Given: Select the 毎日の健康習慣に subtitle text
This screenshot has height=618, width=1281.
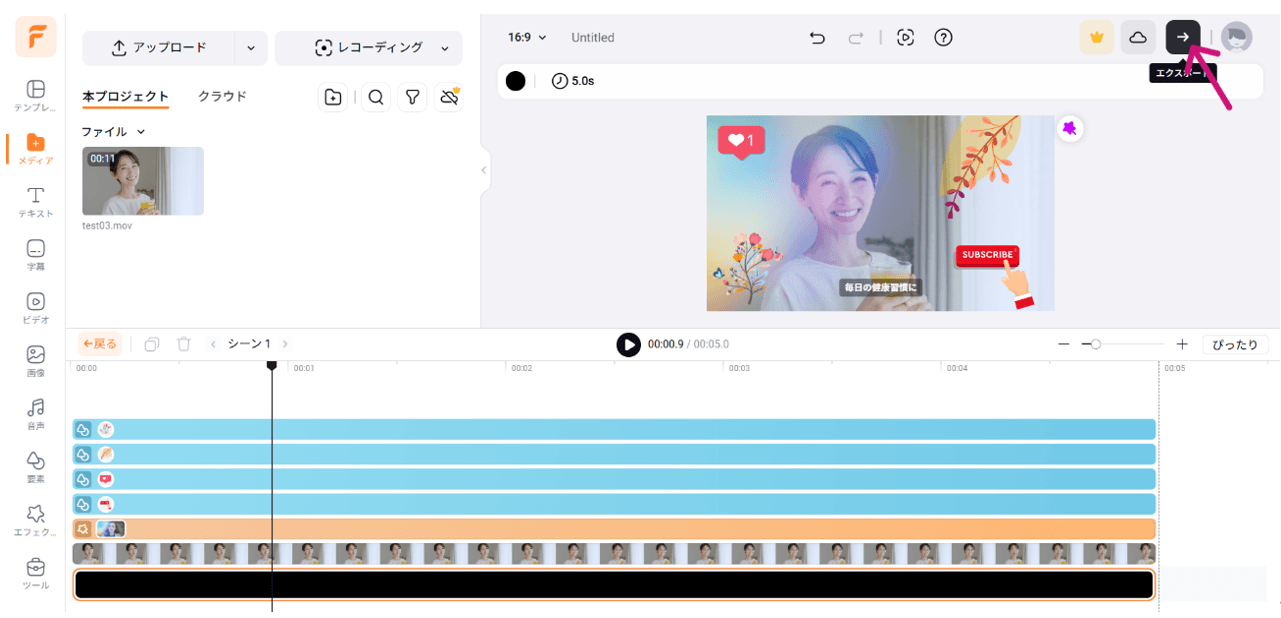Looking at the screenshot, I should (x=880, y=287).
